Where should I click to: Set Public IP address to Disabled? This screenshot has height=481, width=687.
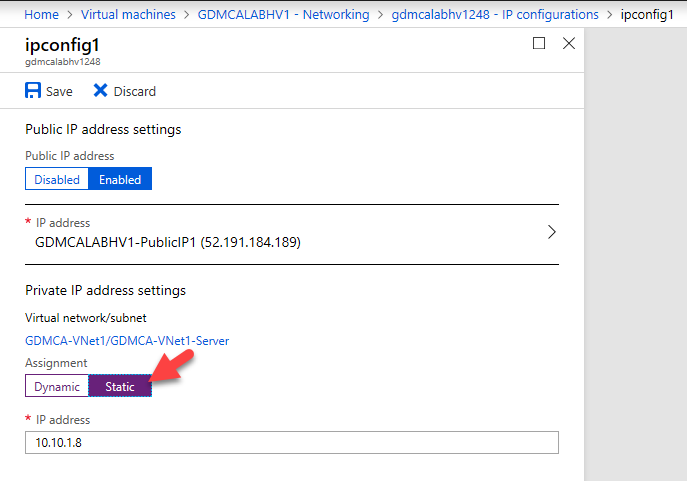click(x=57, y=179)
